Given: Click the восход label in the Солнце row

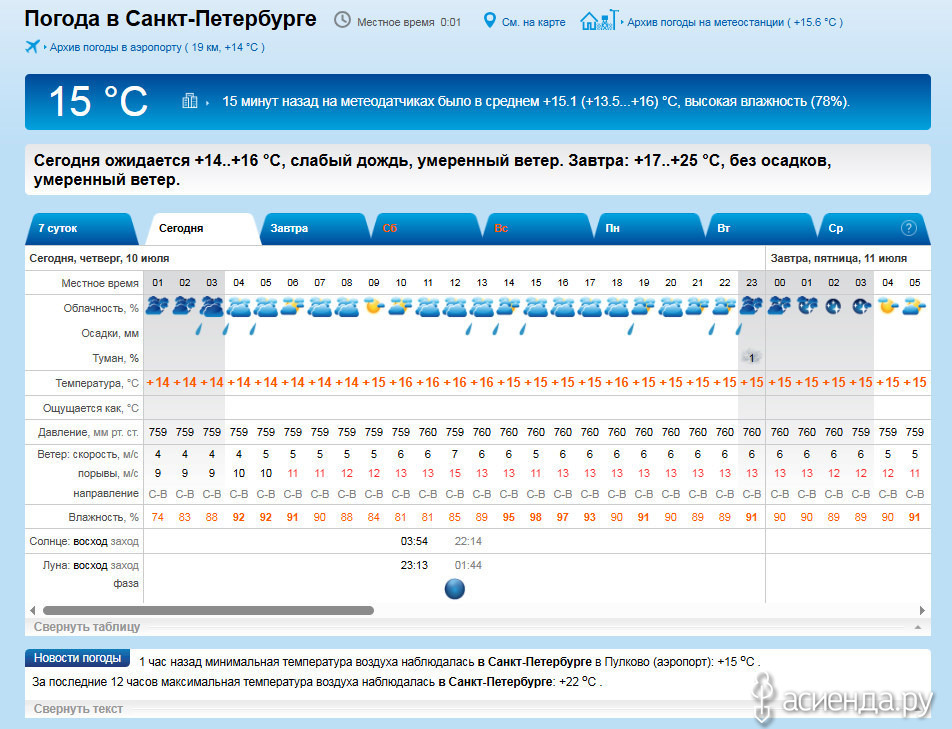Looking at the screenshot, I should 90,541.
